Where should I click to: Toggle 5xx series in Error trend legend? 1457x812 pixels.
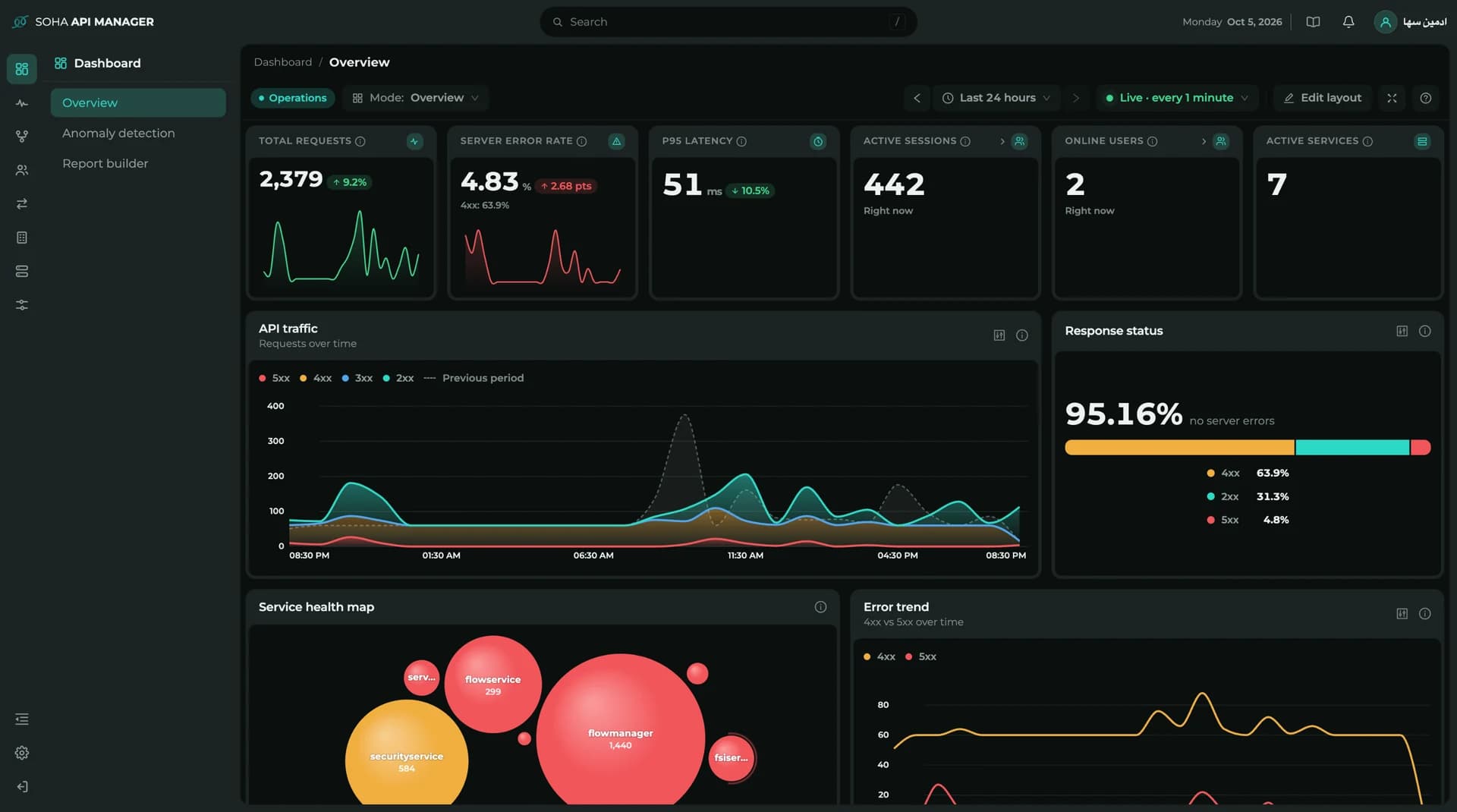[920, 656]
